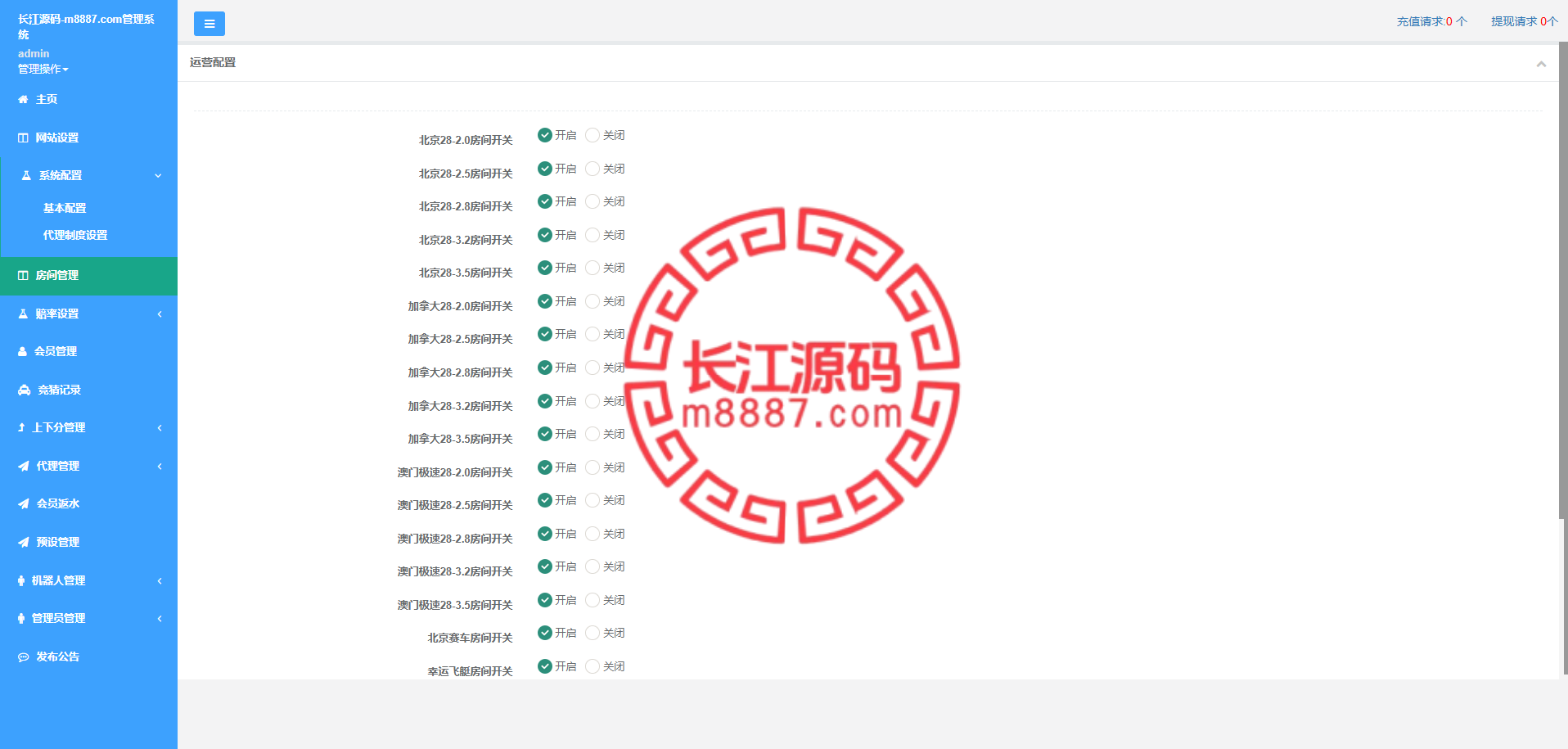Select 关闭 for 澳门极速28-3.5房间开关
The image size is (1568, 749).
coord(593,600)
